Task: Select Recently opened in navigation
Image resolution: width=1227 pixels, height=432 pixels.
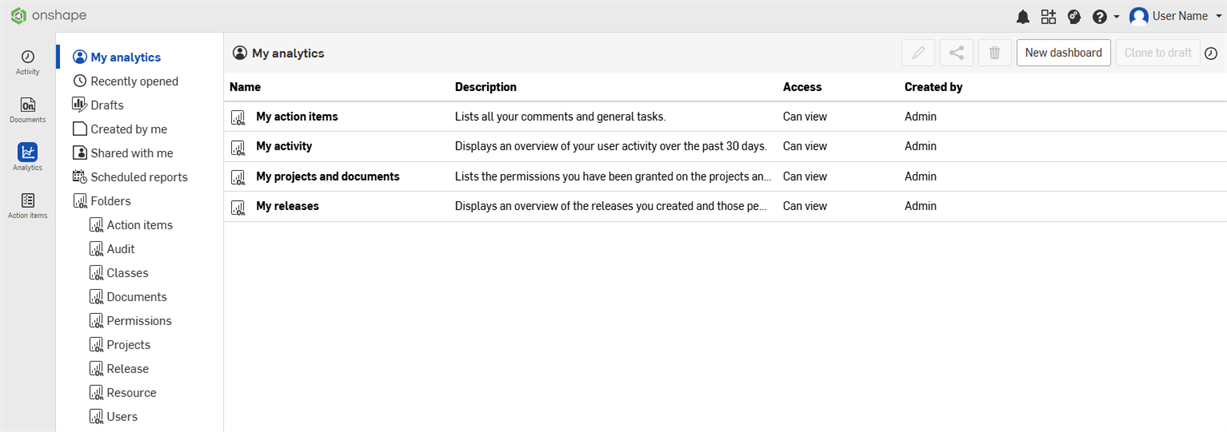Action: 134,81
